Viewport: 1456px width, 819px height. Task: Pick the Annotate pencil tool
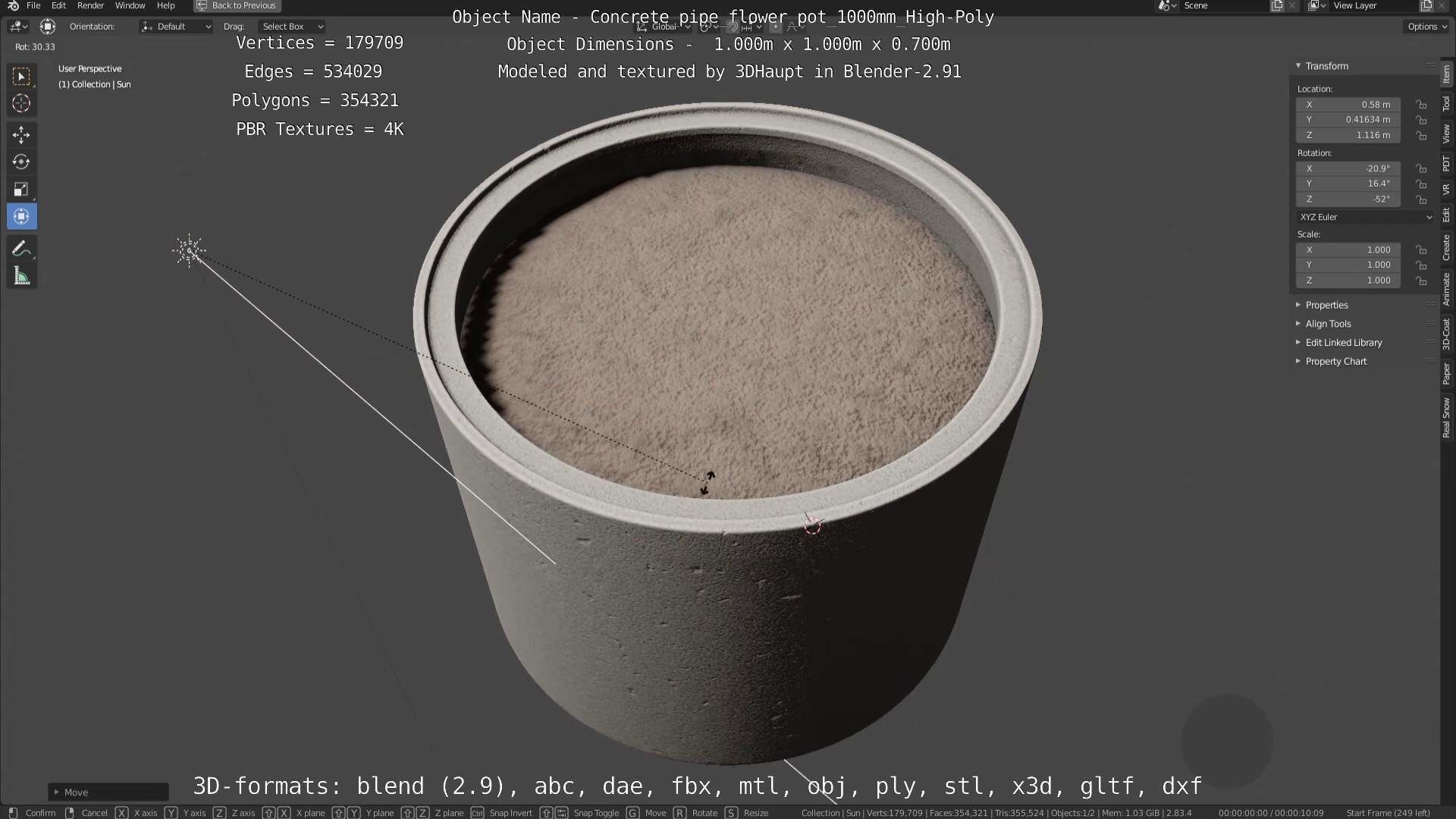[21, 249]
